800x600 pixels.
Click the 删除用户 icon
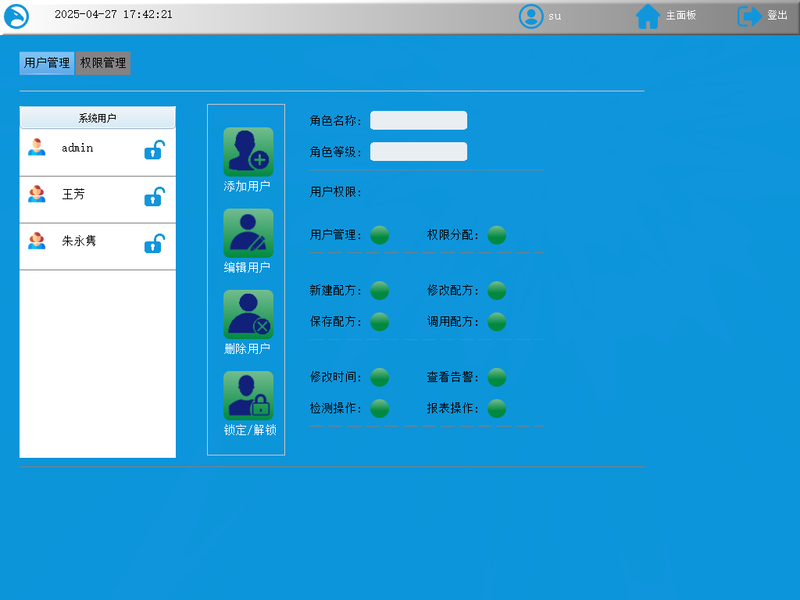point(248,314)
